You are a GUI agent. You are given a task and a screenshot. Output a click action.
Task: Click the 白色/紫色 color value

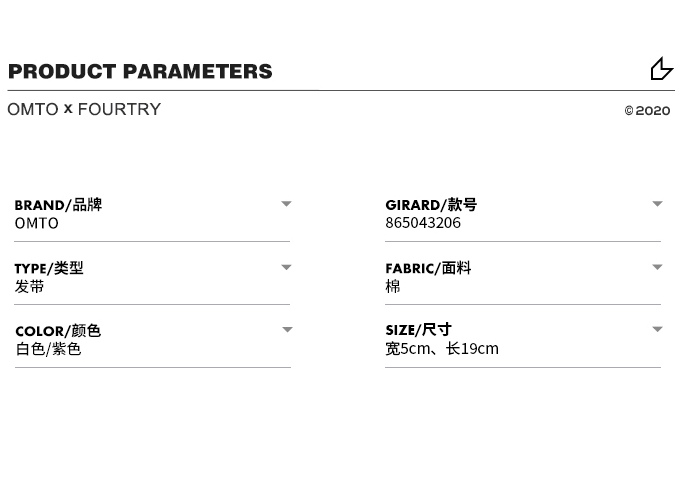(48, 349)
